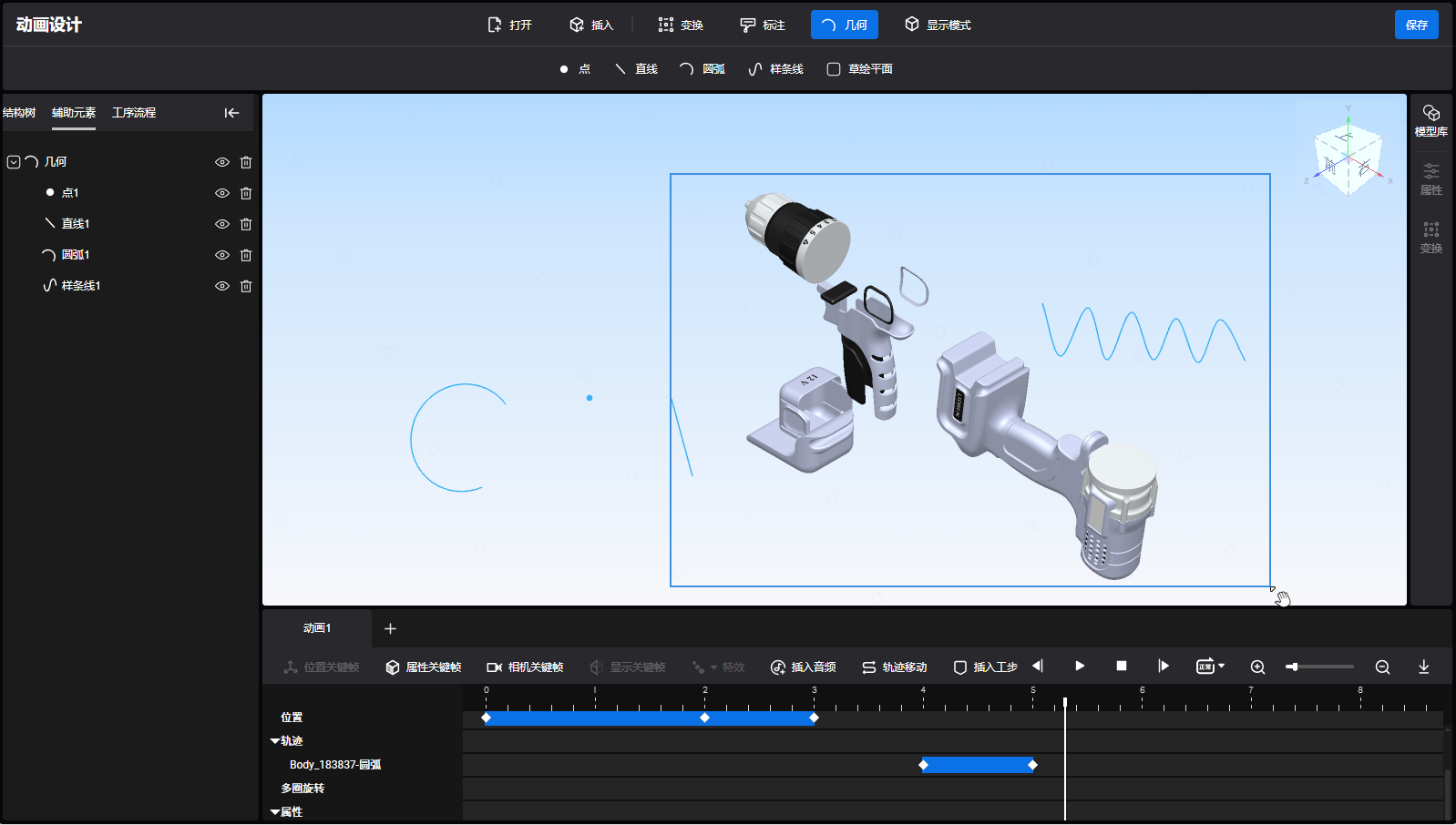The image size is (1456, 825).
Task: Play the animation
Action: pyautogui.click(x=1080, y=667)
